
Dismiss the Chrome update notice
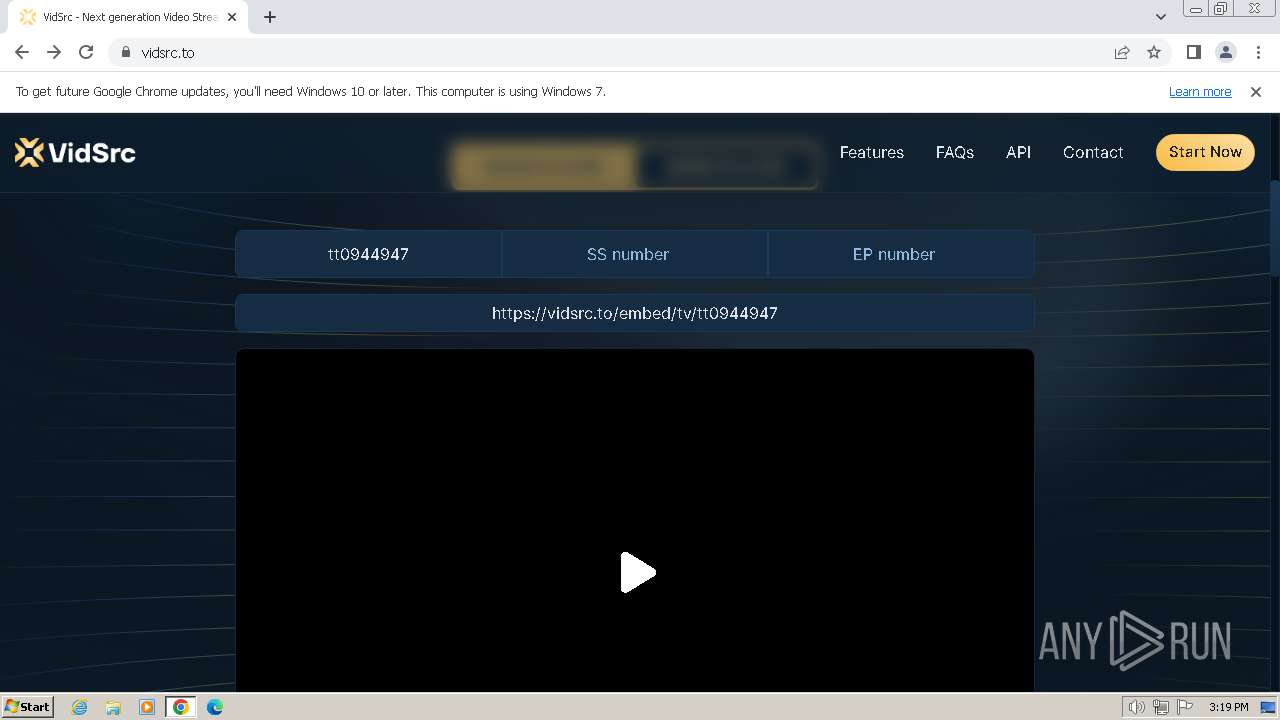click(1256, 92)
